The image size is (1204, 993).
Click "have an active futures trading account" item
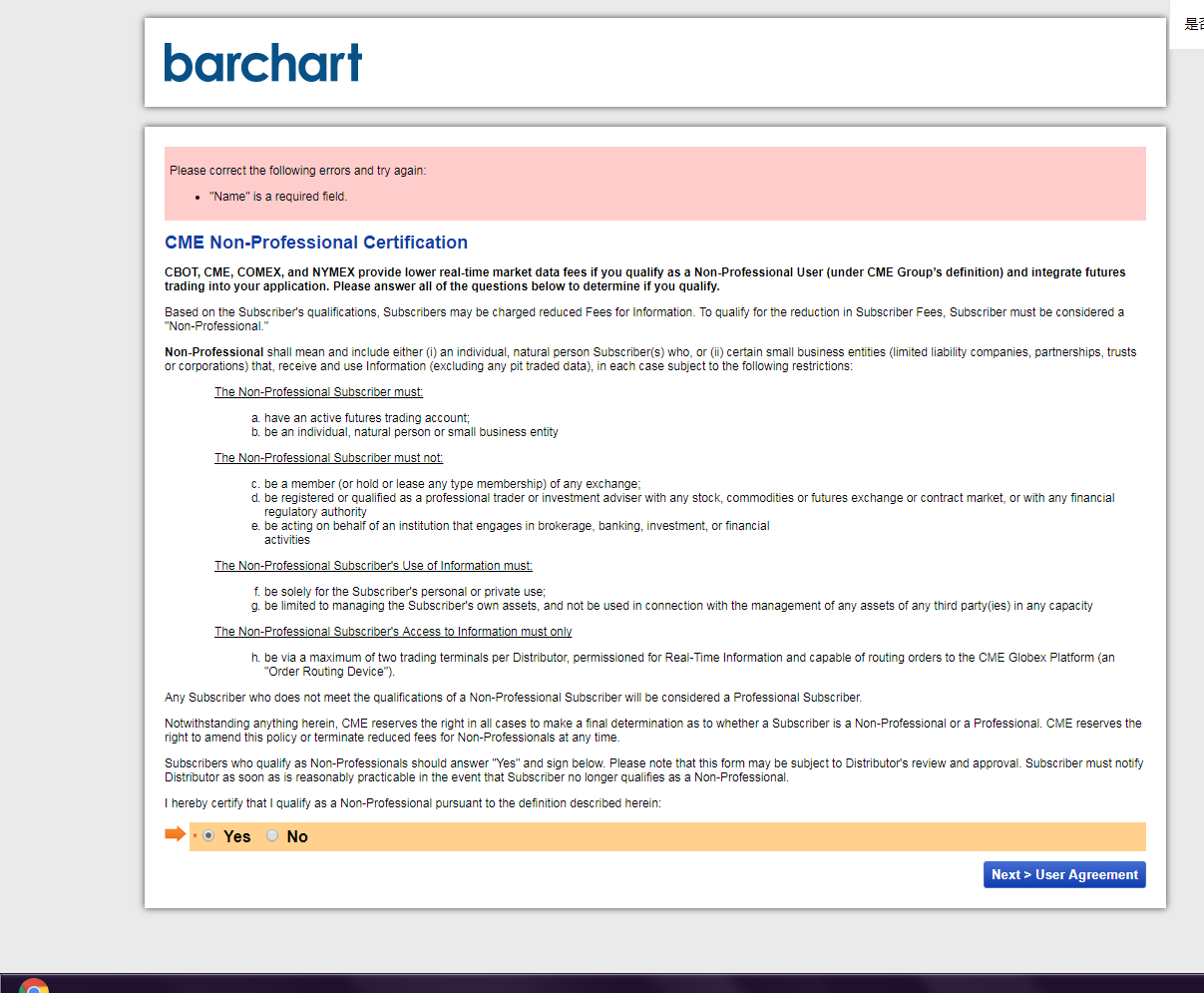(367, 418)
